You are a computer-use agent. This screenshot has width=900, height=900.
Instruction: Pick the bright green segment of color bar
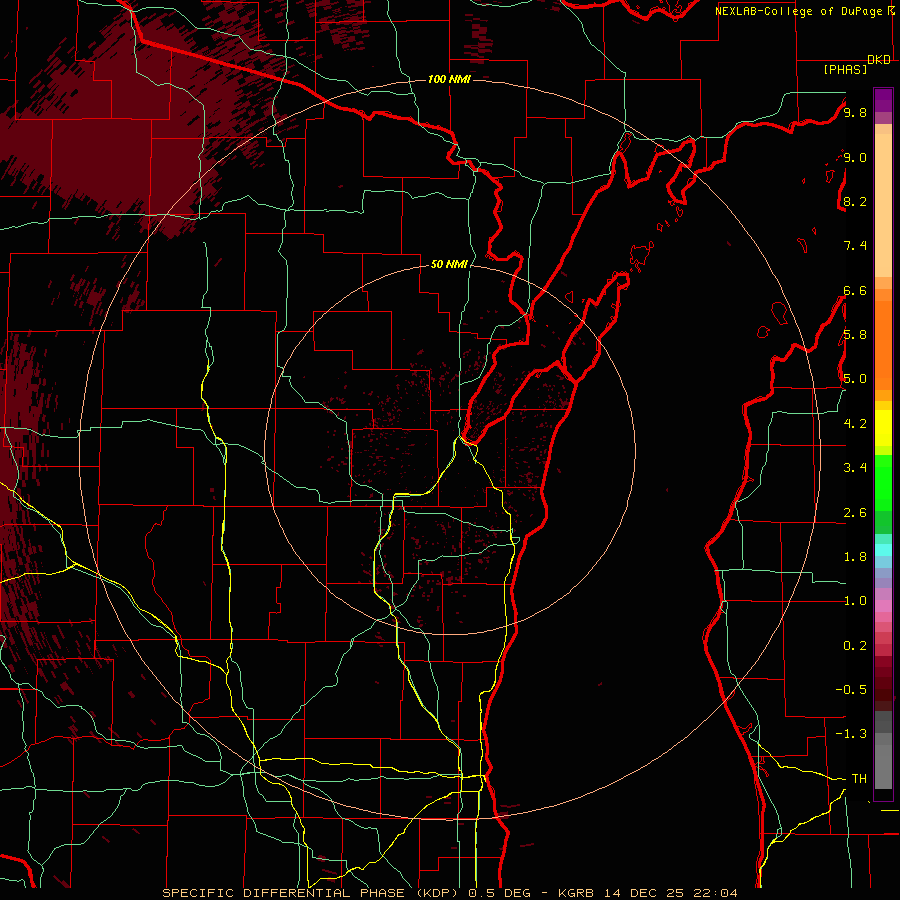(883, 483)
